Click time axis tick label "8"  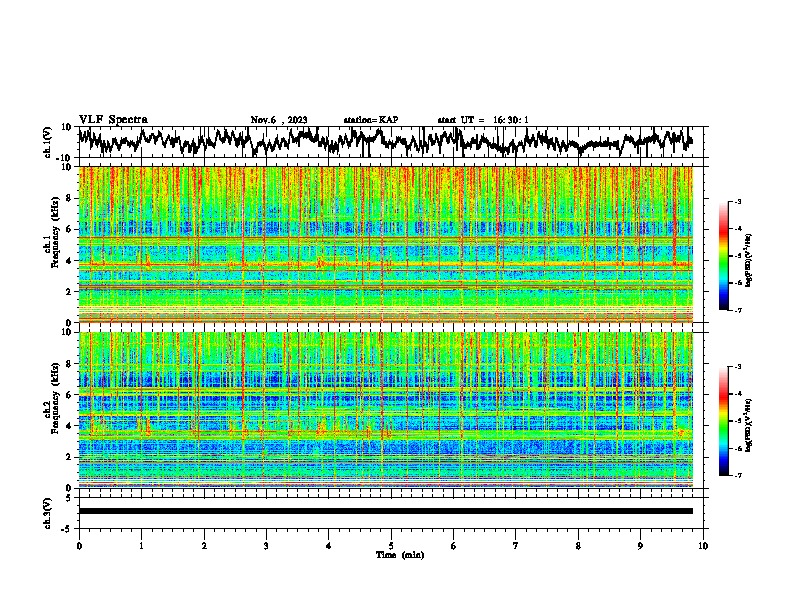pyautogui.click(x=578, y=546)
